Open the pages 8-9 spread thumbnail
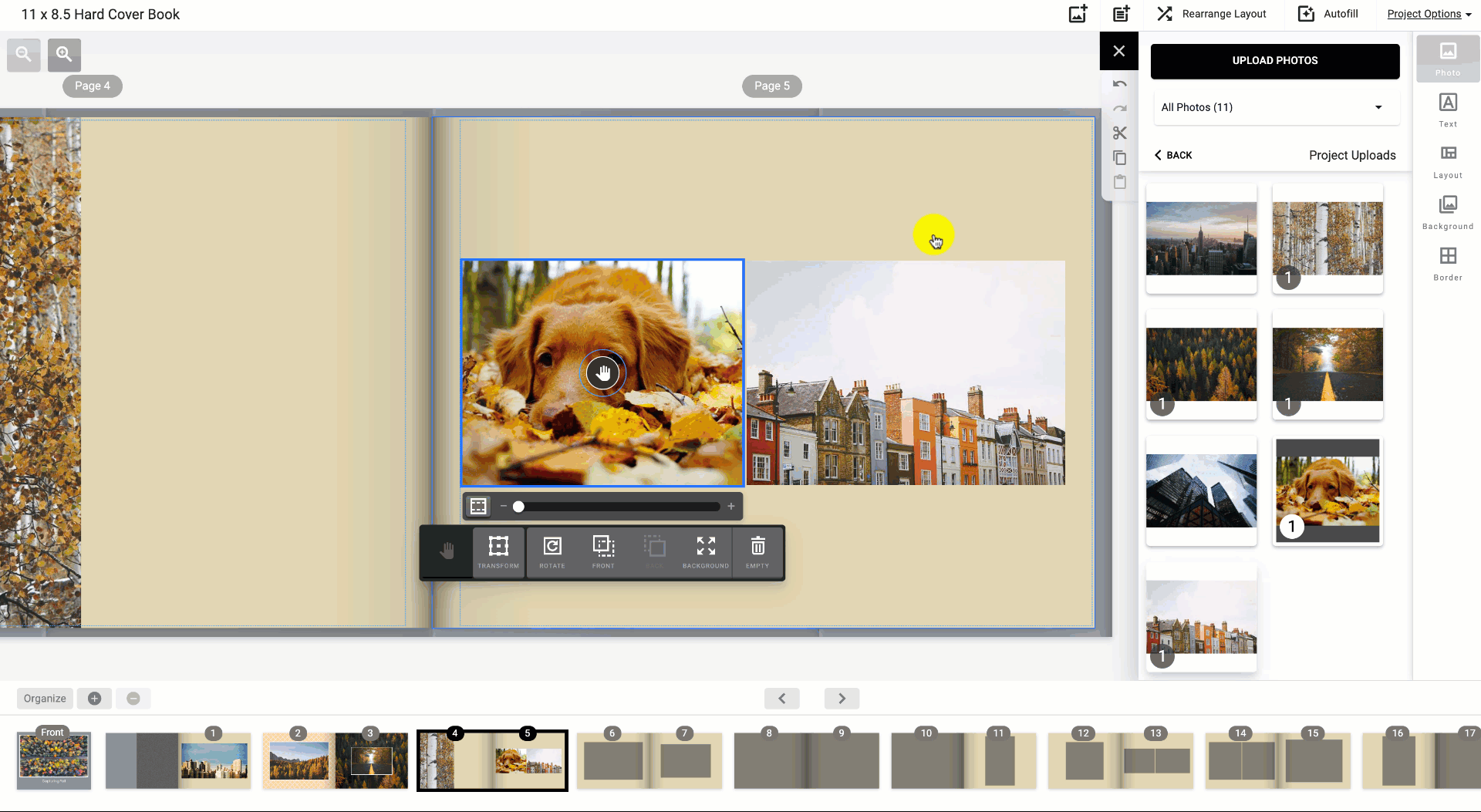 coord(806,760)
